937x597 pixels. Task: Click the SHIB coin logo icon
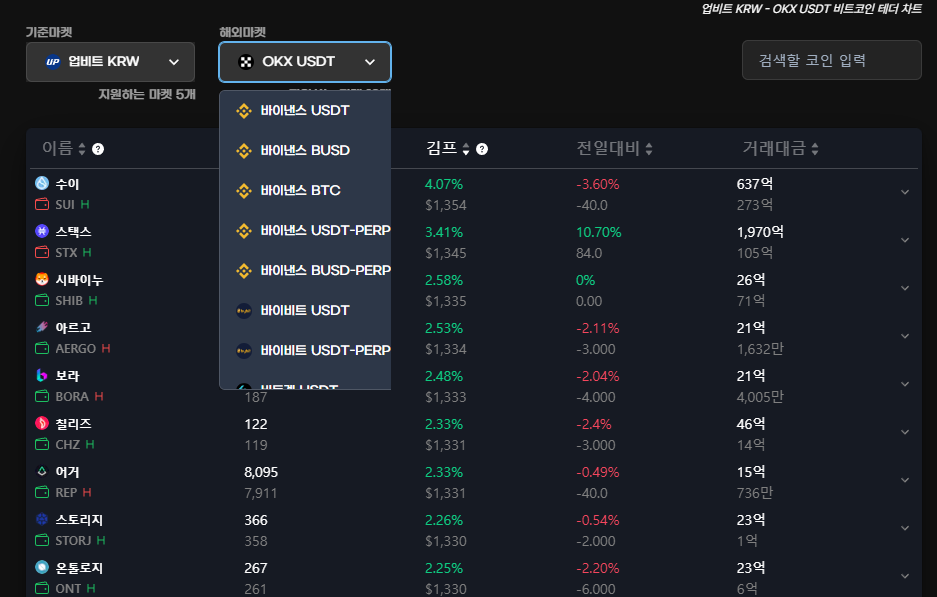(42, 279)
